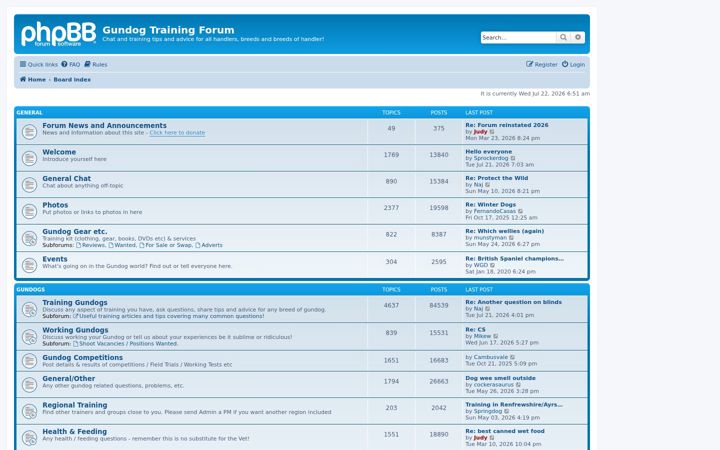720x450 pixels.
Task: Click the Board index breadcrumb
Action: 72,79
